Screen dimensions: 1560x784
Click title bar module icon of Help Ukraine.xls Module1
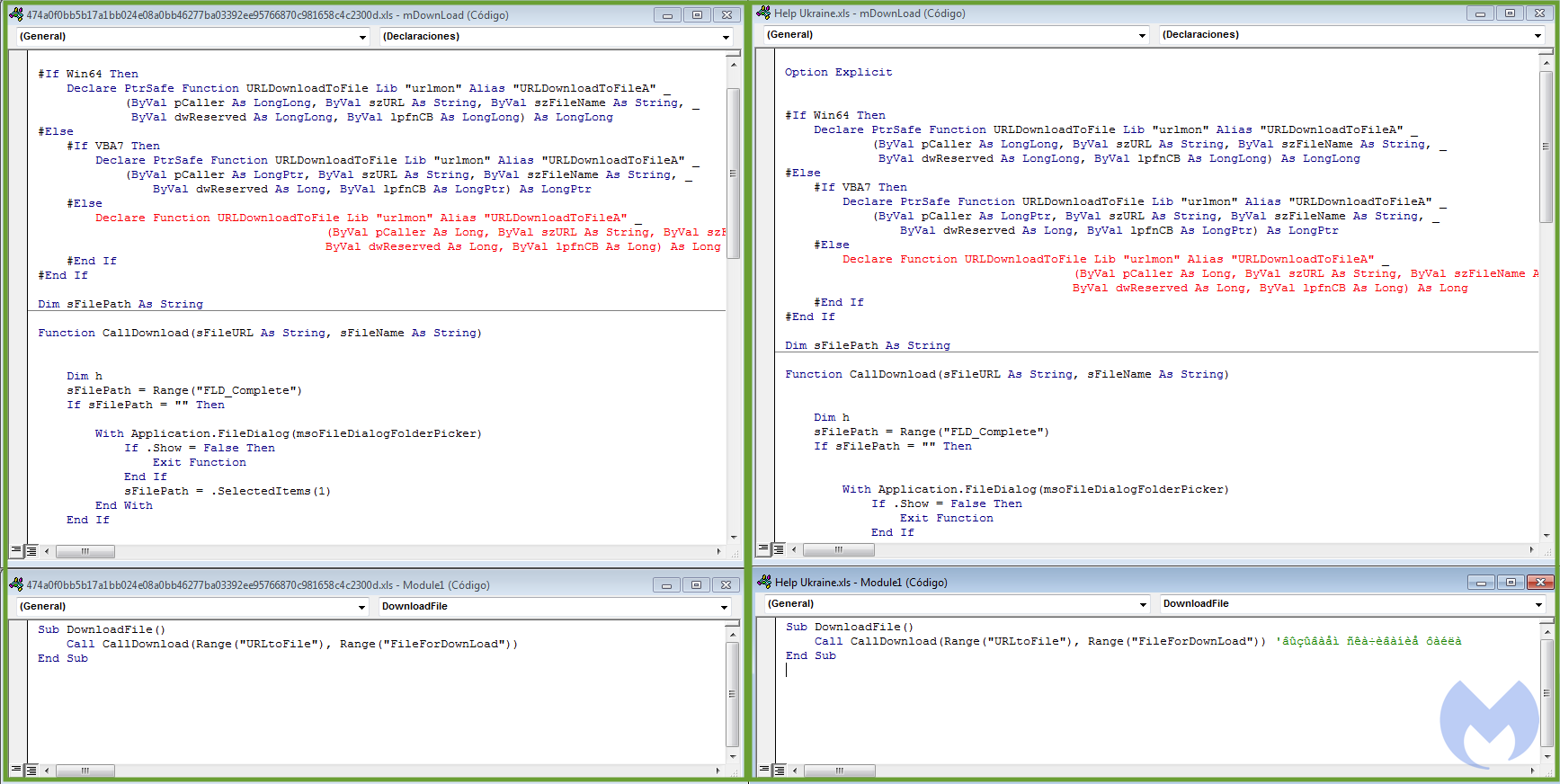(764, 582)
